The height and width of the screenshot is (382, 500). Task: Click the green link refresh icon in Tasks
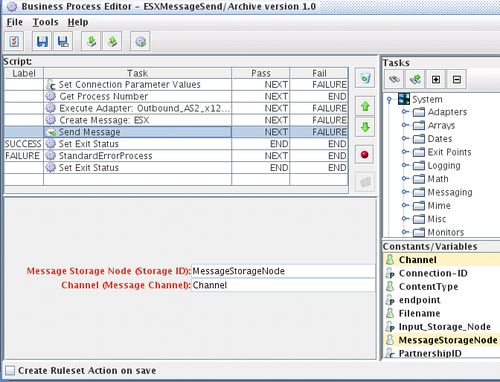[415, 79]
